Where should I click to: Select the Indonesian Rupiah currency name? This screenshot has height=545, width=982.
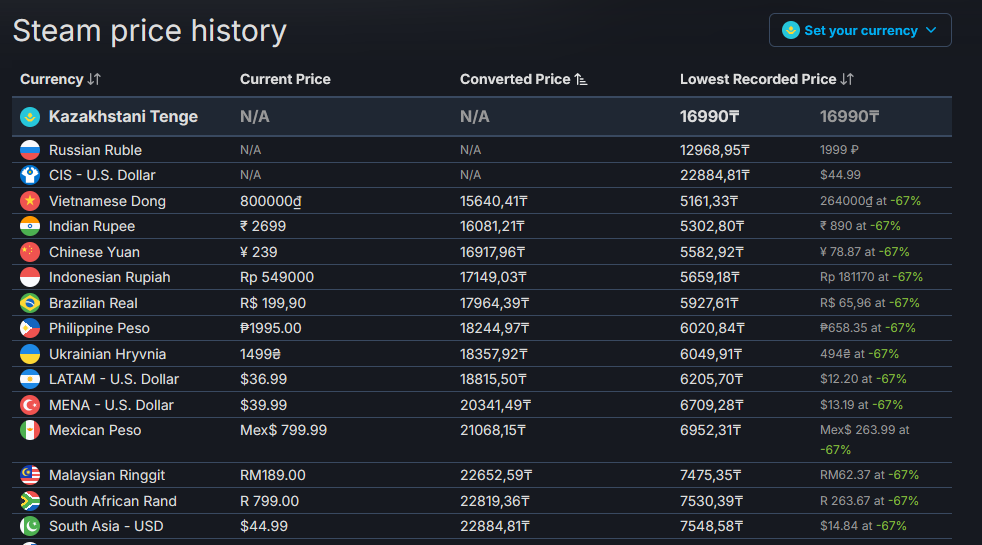coord(110,277)
